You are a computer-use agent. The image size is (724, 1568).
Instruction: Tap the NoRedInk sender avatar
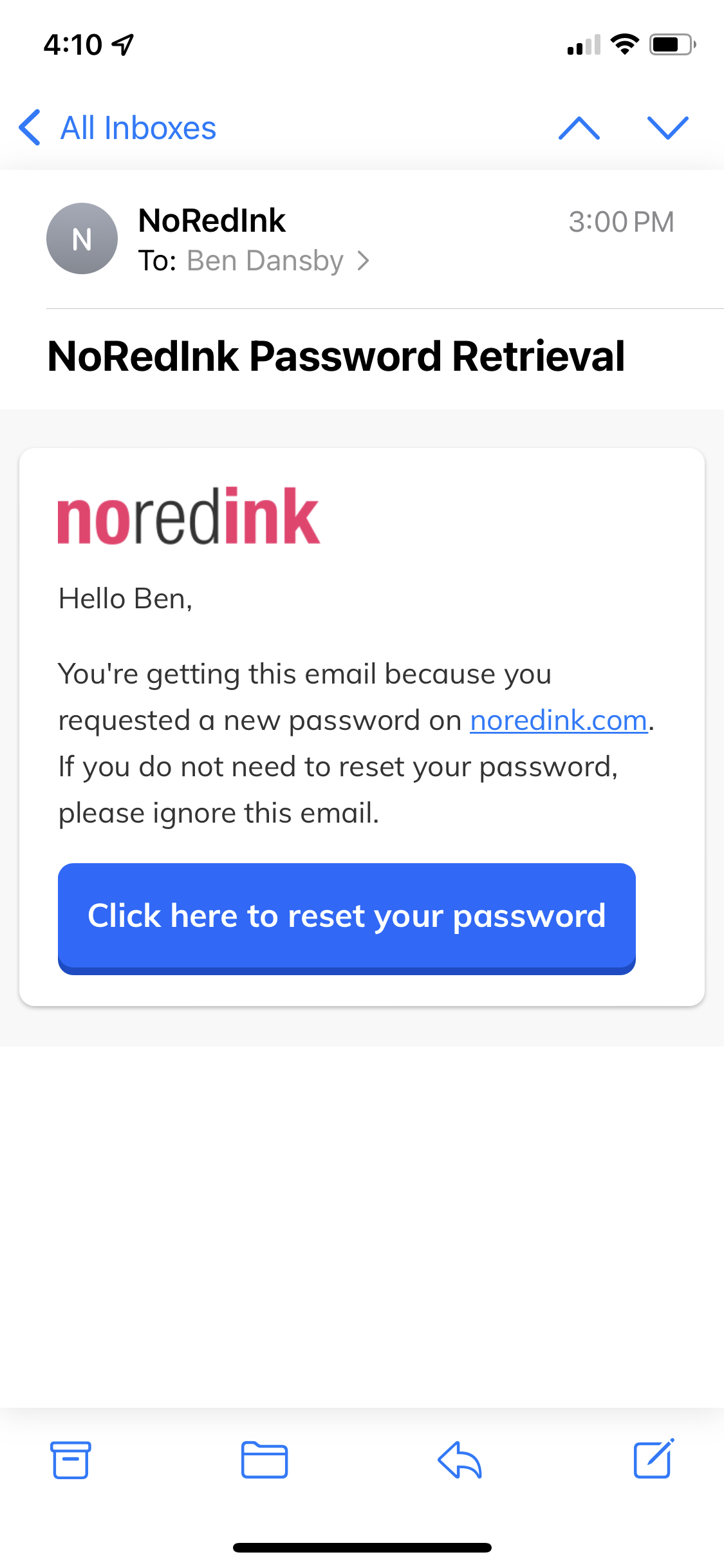(x=82, y=239)
